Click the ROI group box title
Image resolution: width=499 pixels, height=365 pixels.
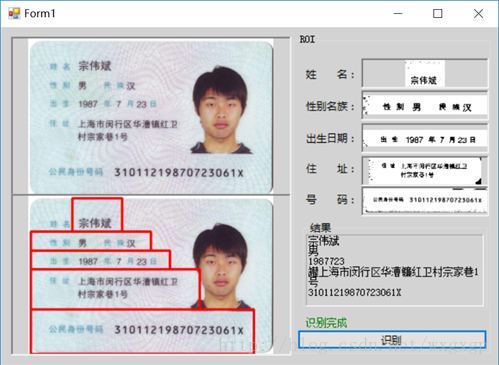[307, 40]
